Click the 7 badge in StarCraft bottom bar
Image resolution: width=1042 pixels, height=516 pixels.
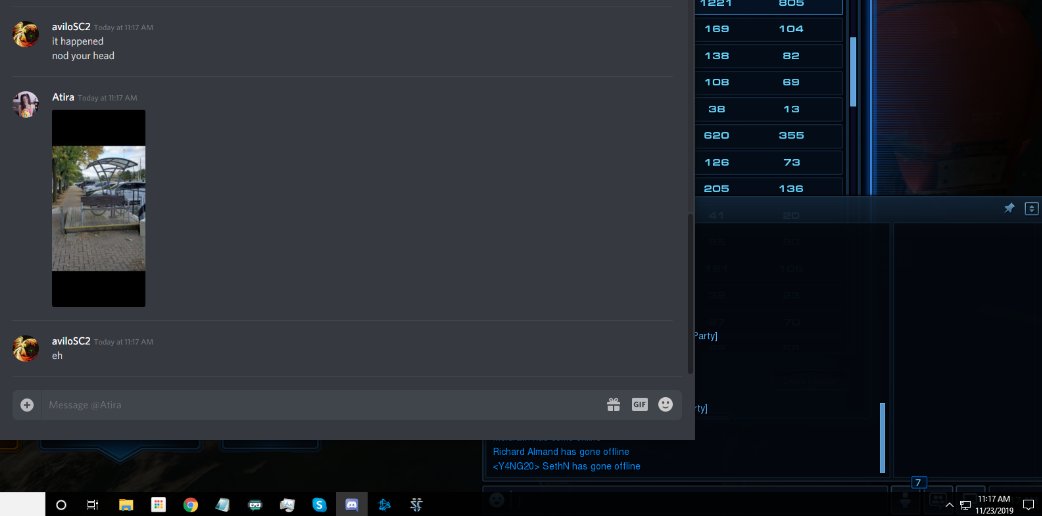tap(918, 483)
